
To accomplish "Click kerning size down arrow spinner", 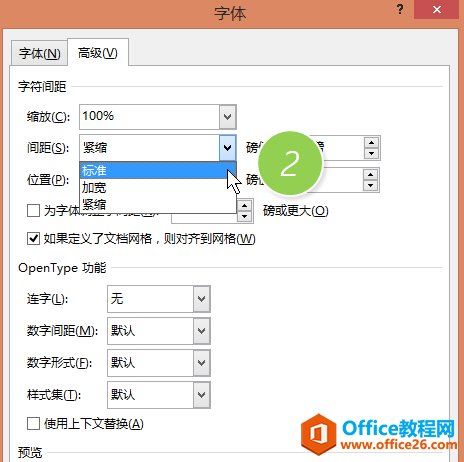I will pos(245,216).
